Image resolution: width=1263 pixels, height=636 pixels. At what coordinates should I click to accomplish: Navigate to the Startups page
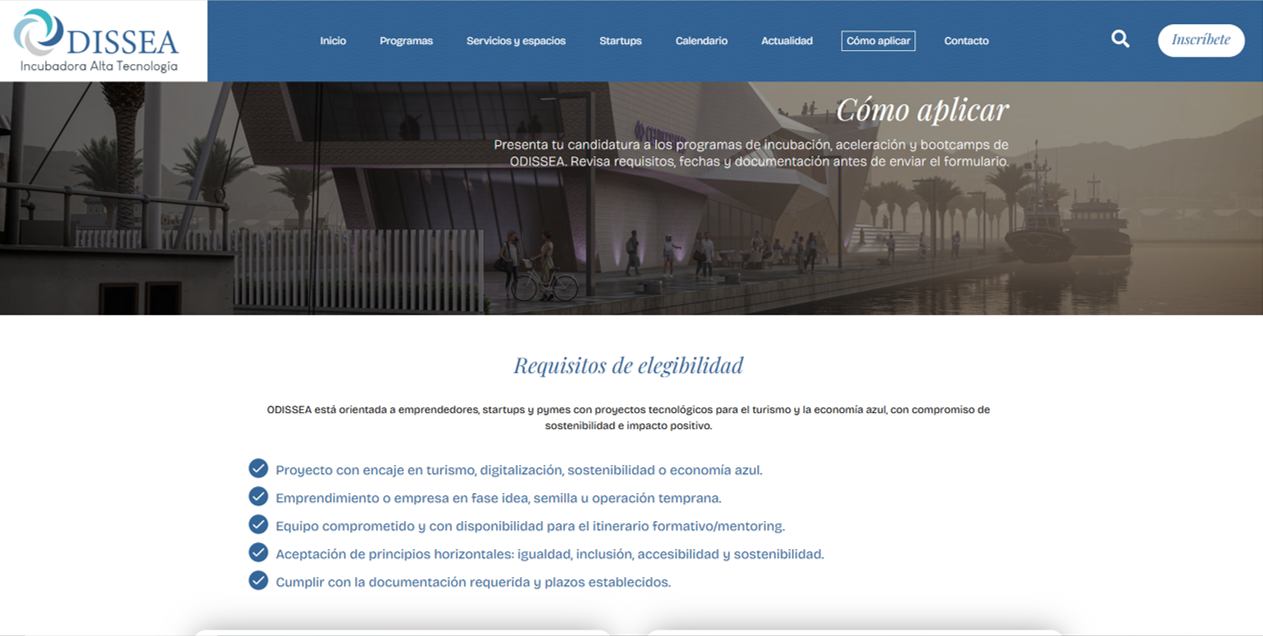pyautogui.click(x=620, y=41)
